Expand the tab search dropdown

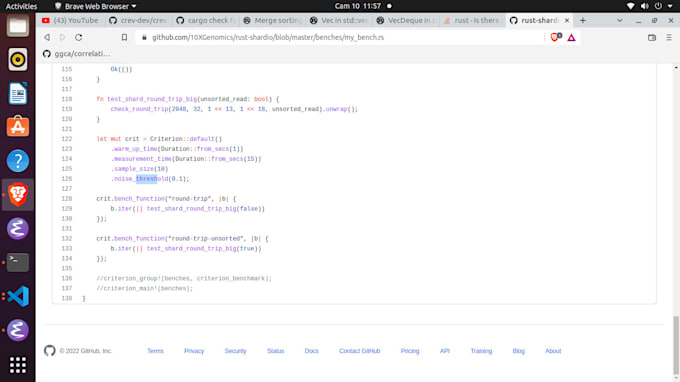(620, 20)
